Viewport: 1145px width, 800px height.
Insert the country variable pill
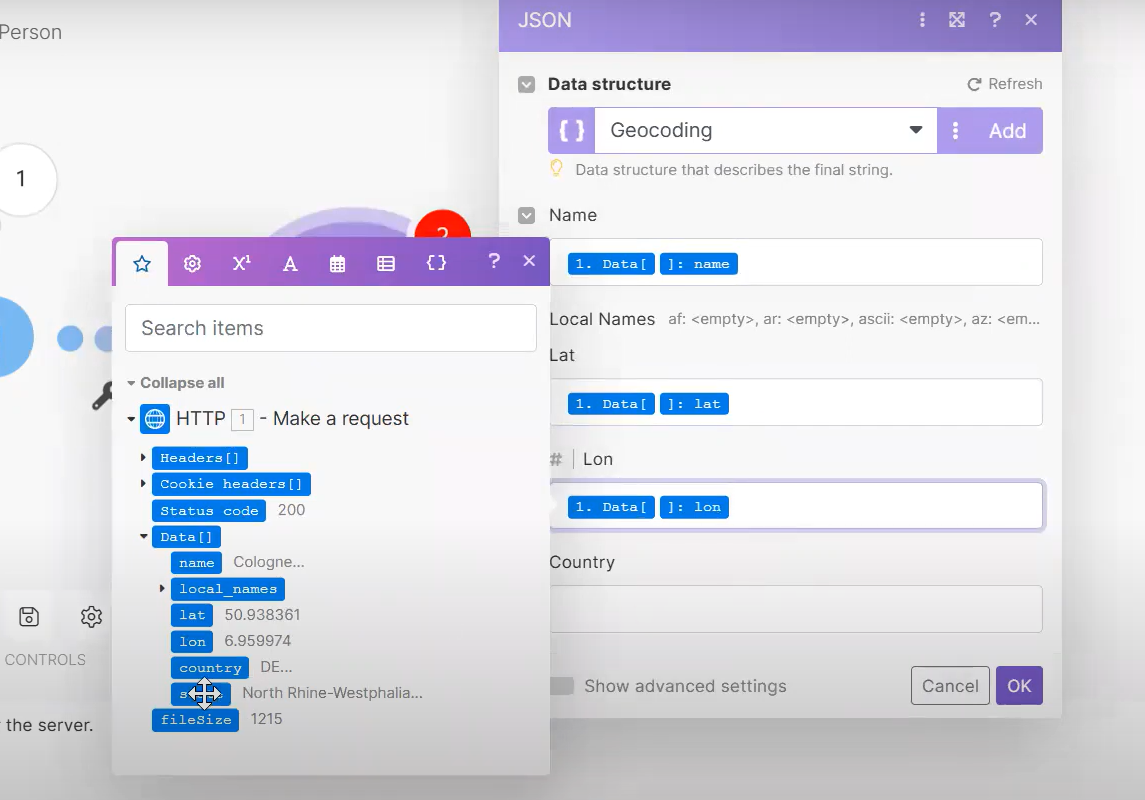(210, 668)
